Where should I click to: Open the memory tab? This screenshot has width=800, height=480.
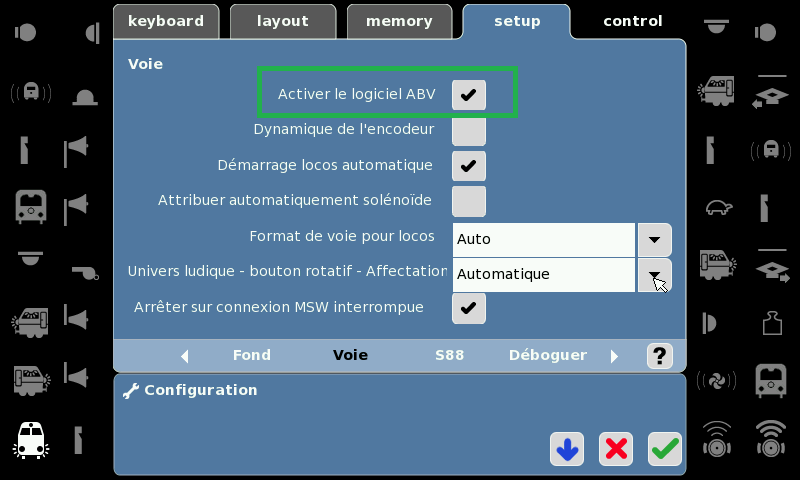399,21
